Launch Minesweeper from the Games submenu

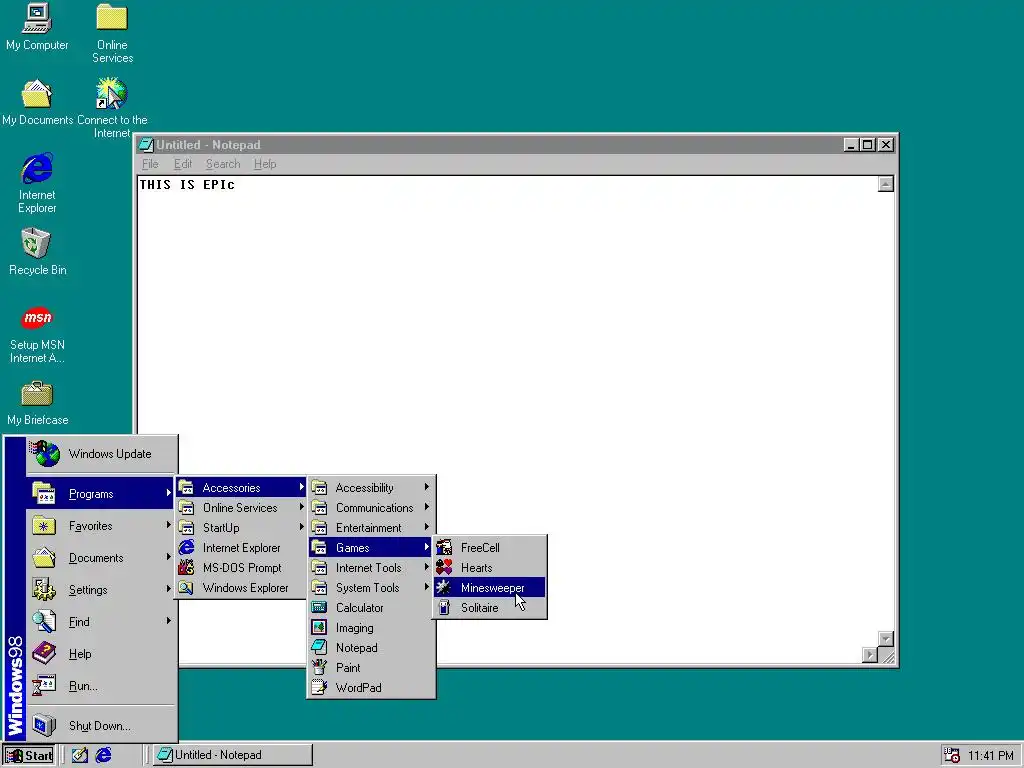pyautogui.click(x=490, y=588)
